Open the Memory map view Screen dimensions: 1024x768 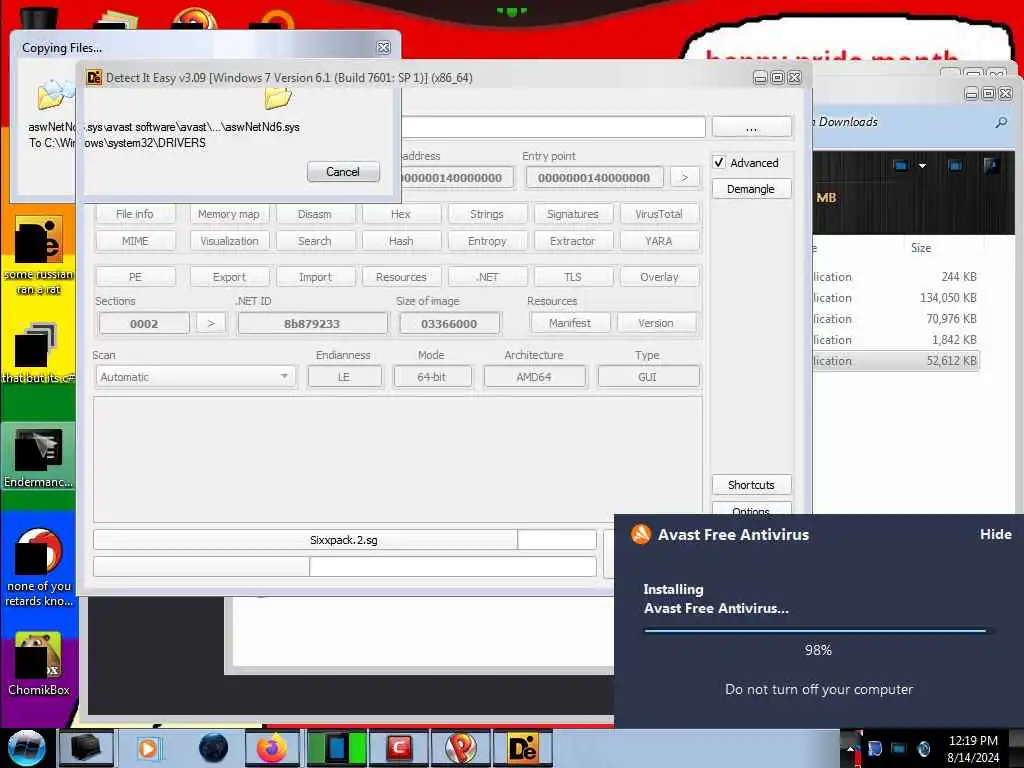click(229, 214)
